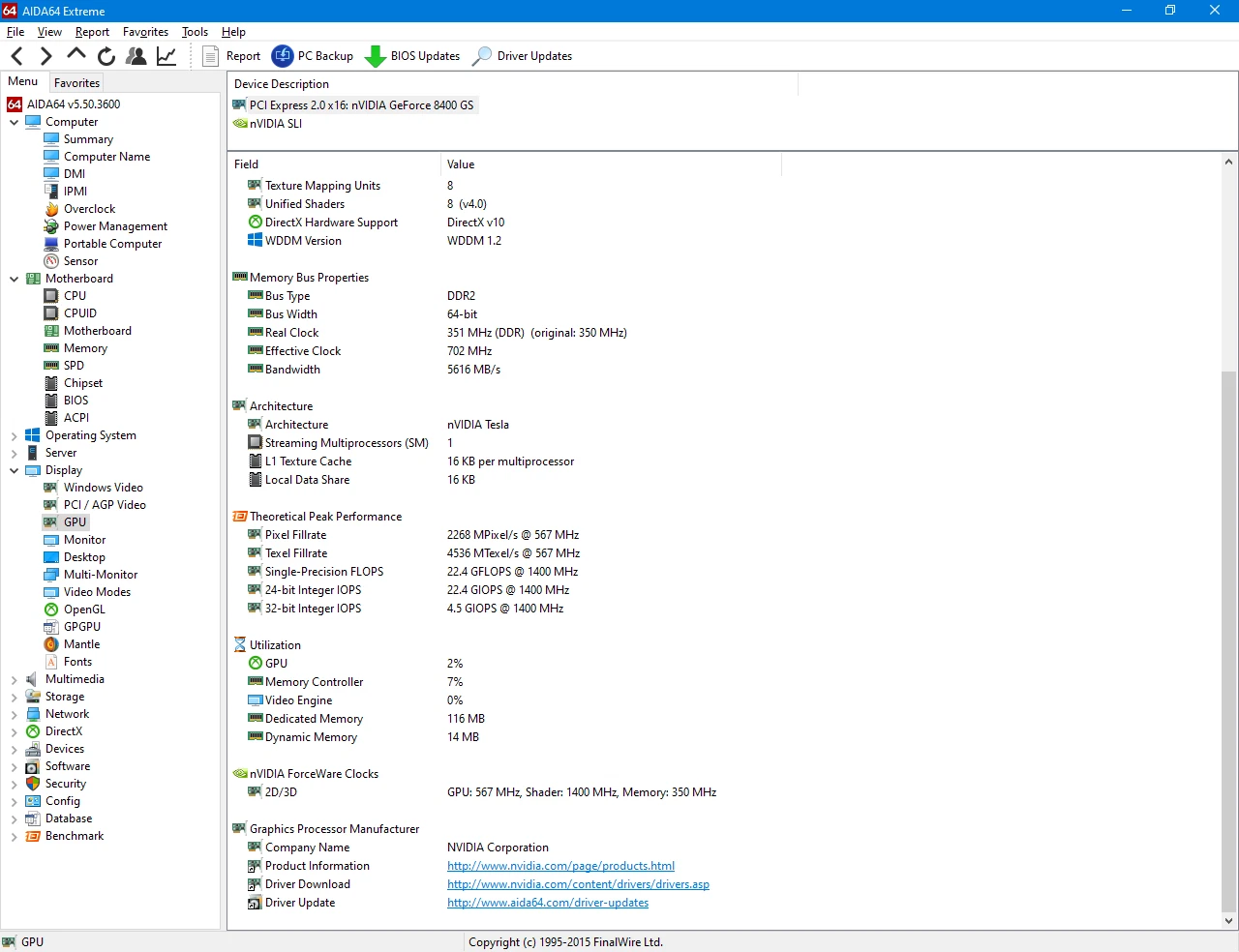Collapse the Motherboard tree node
Screen dimensions: 1239x952
point(14,279)
